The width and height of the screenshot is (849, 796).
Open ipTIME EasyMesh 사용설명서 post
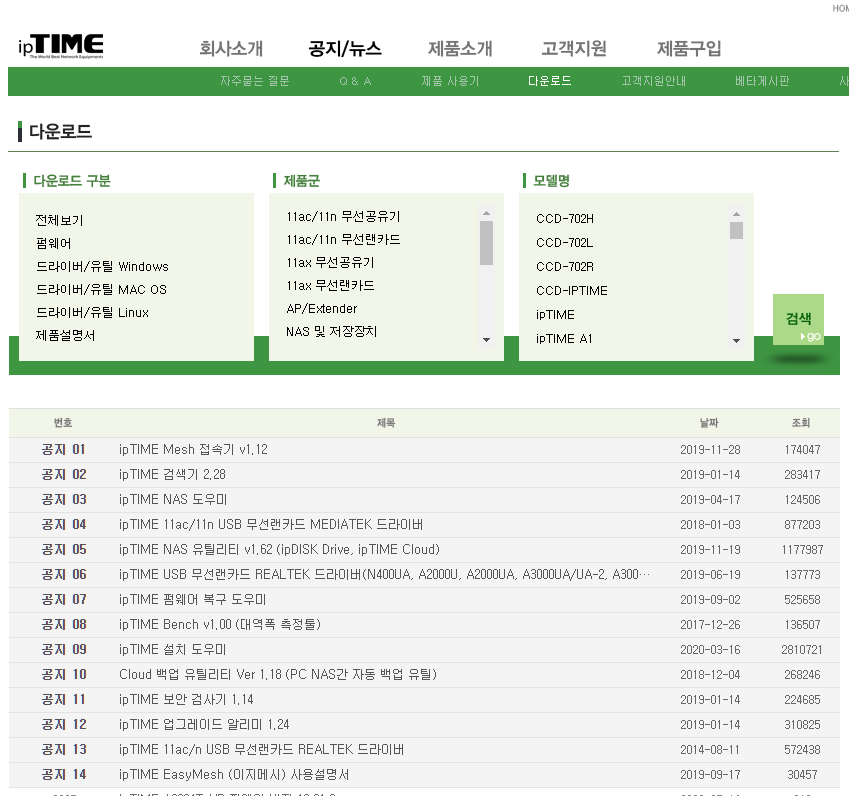[x=234, y=774]
